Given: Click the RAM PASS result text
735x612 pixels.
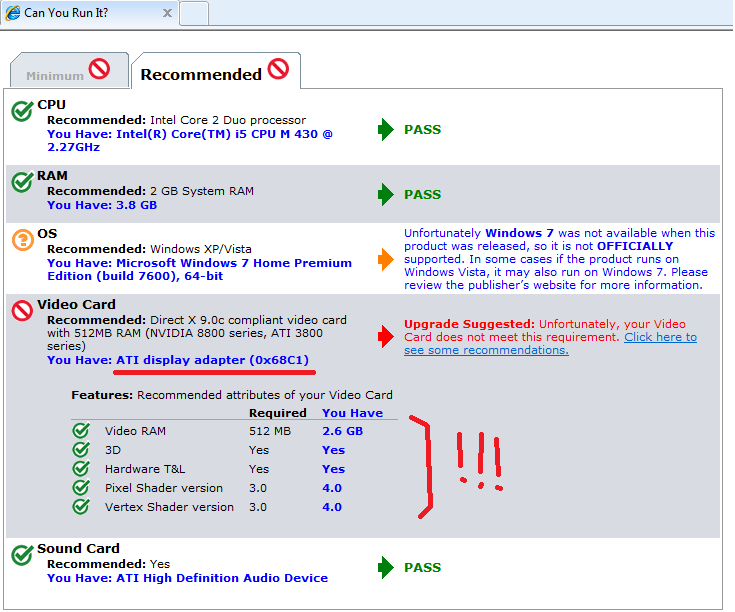Looking at the screenshot, I should coord(422,194).
